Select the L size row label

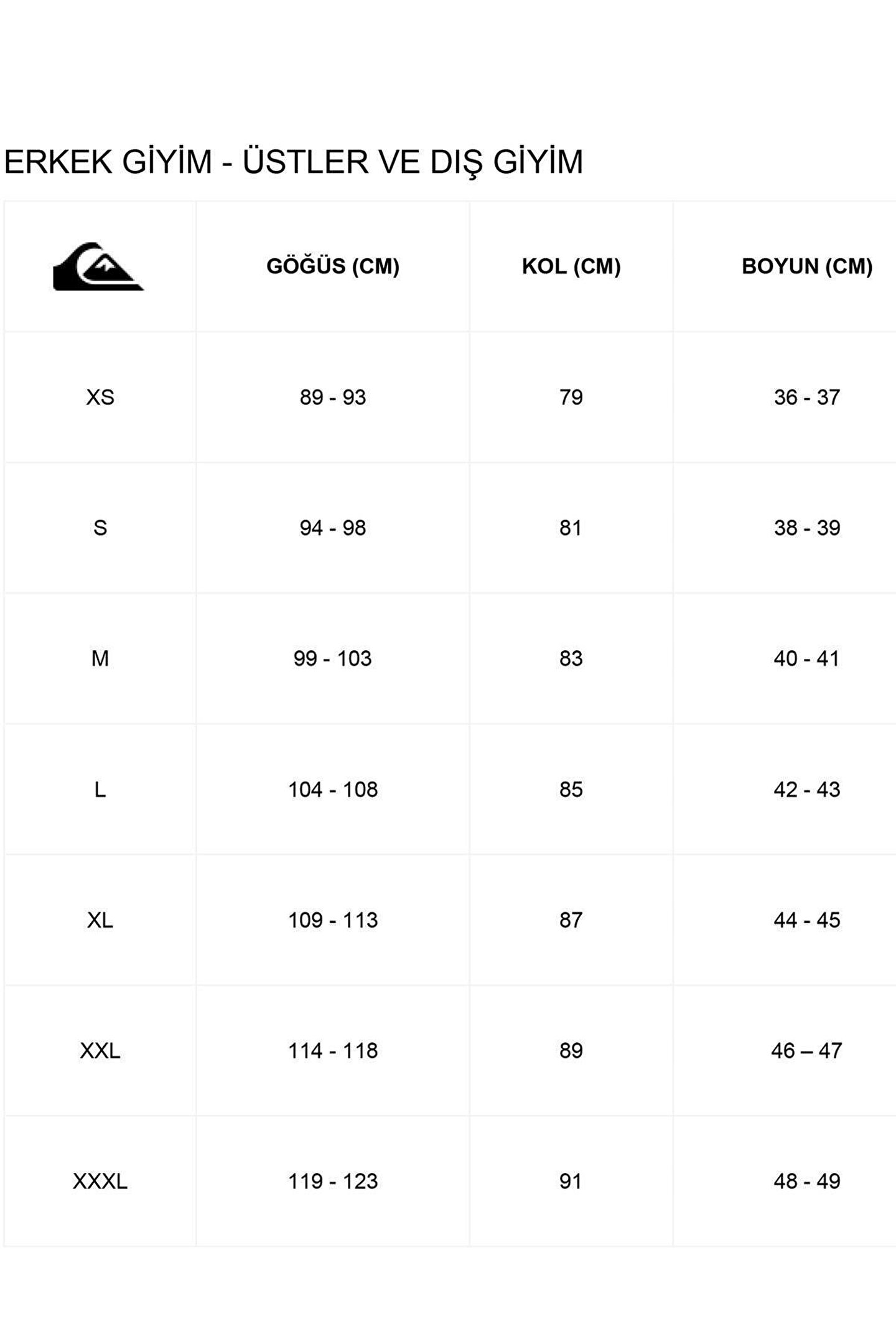100,790
